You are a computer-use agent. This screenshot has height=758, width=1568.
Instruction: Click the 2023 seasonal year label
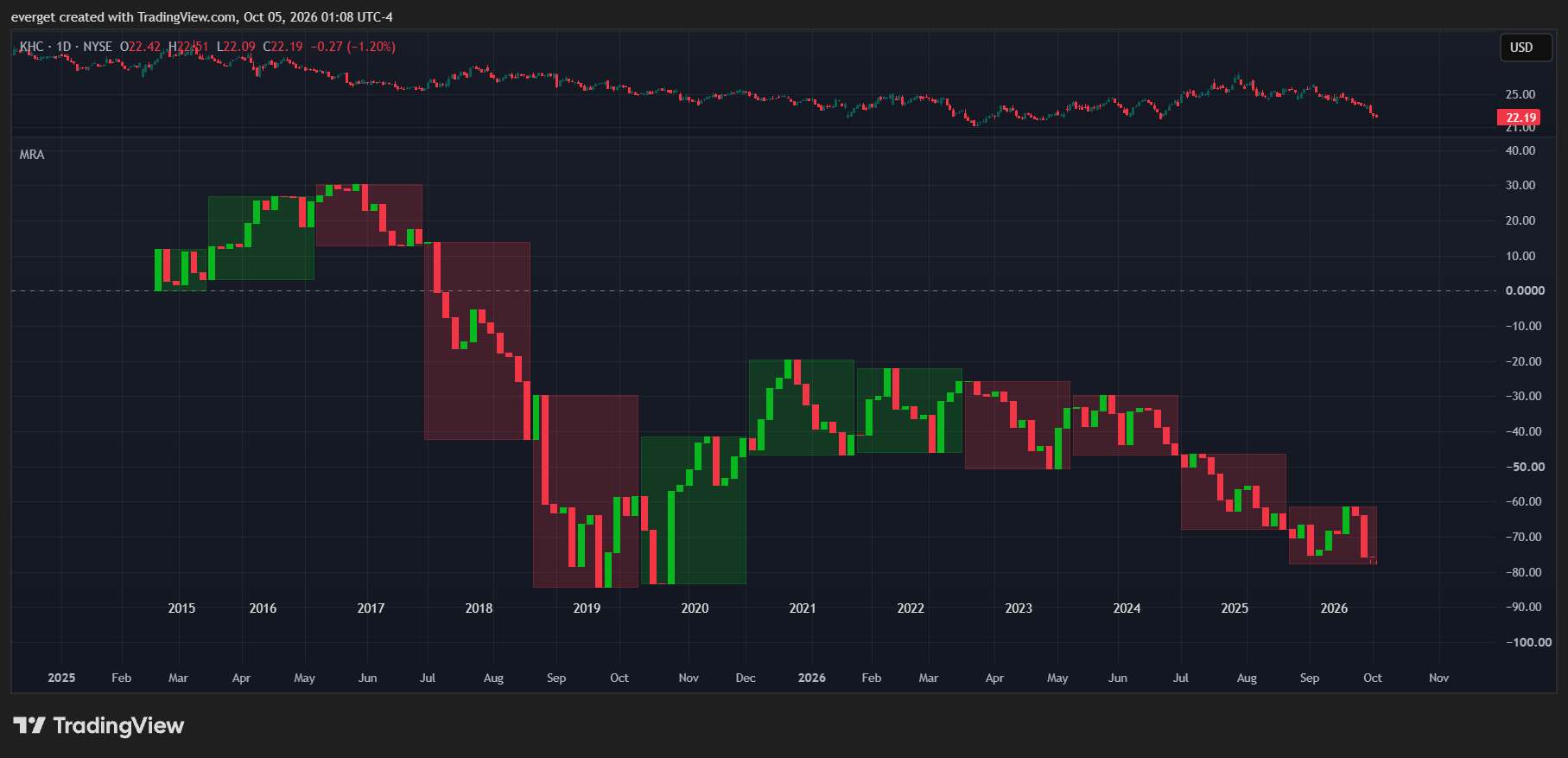1019,608
